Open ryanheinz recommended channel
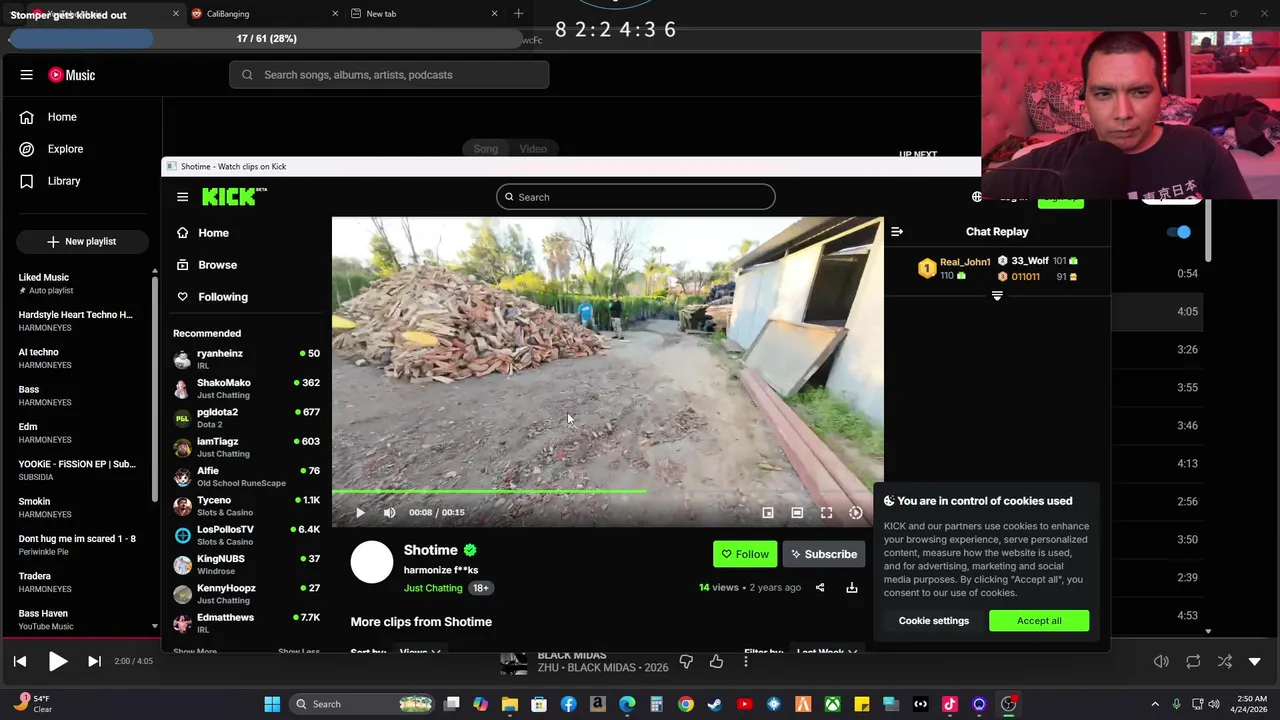 246,359
